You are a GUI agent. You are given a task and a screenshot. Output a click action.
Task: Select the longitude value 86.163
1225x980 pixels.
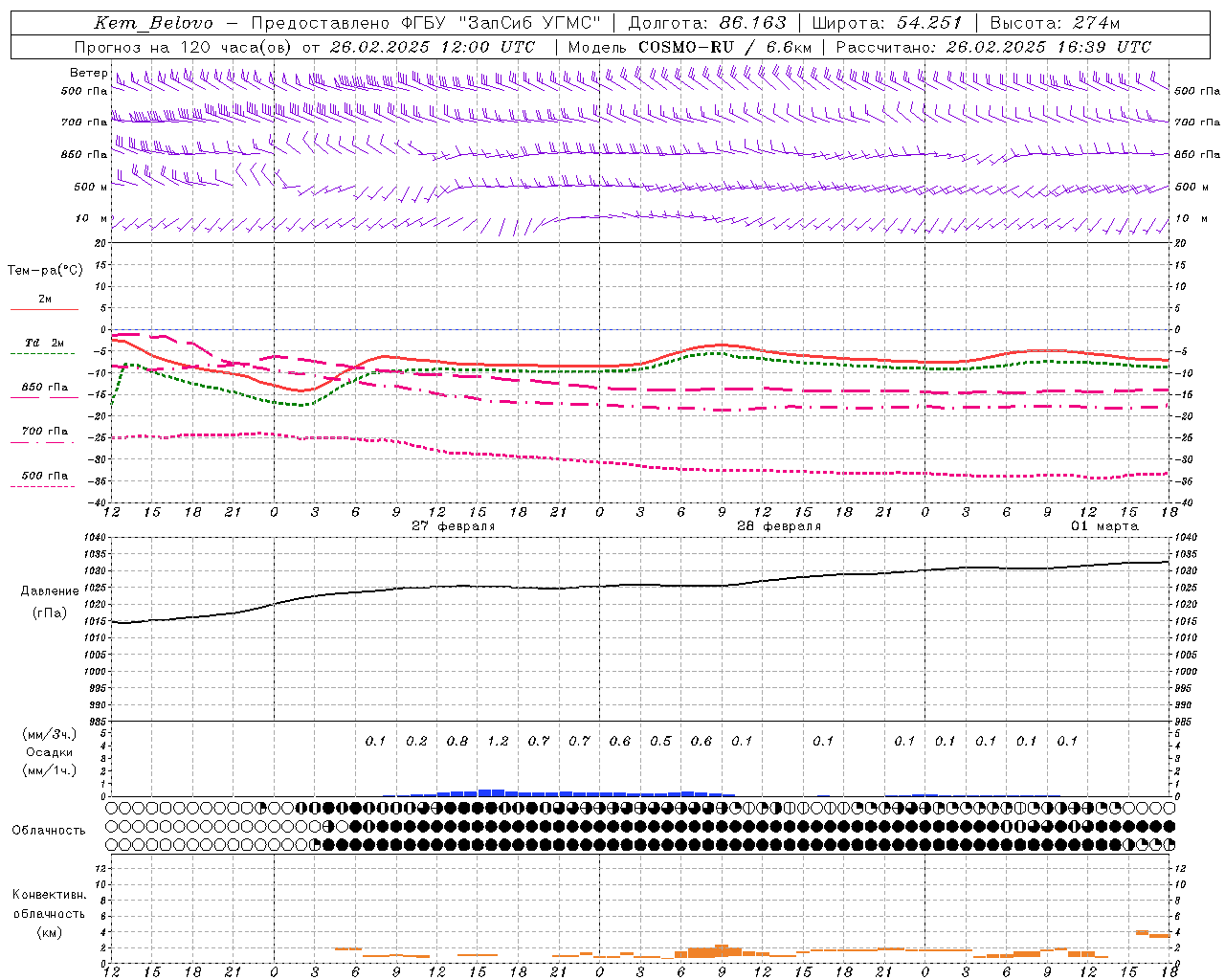click(752, 23)
